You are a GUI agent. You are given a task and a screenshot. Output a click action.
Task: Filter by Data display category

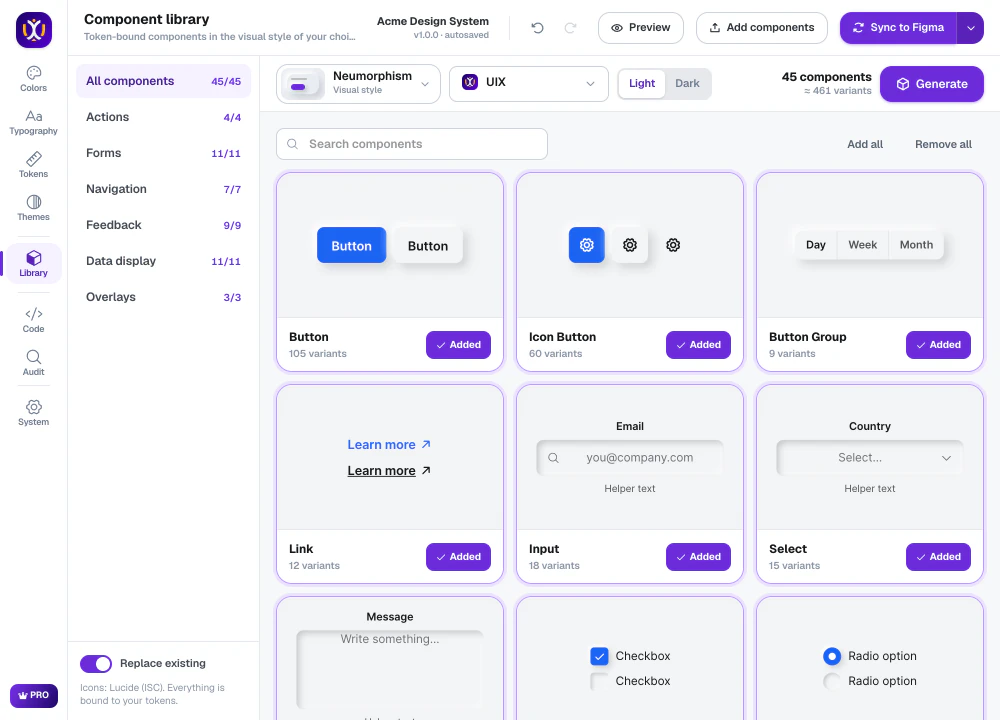(x=163, y=261)
